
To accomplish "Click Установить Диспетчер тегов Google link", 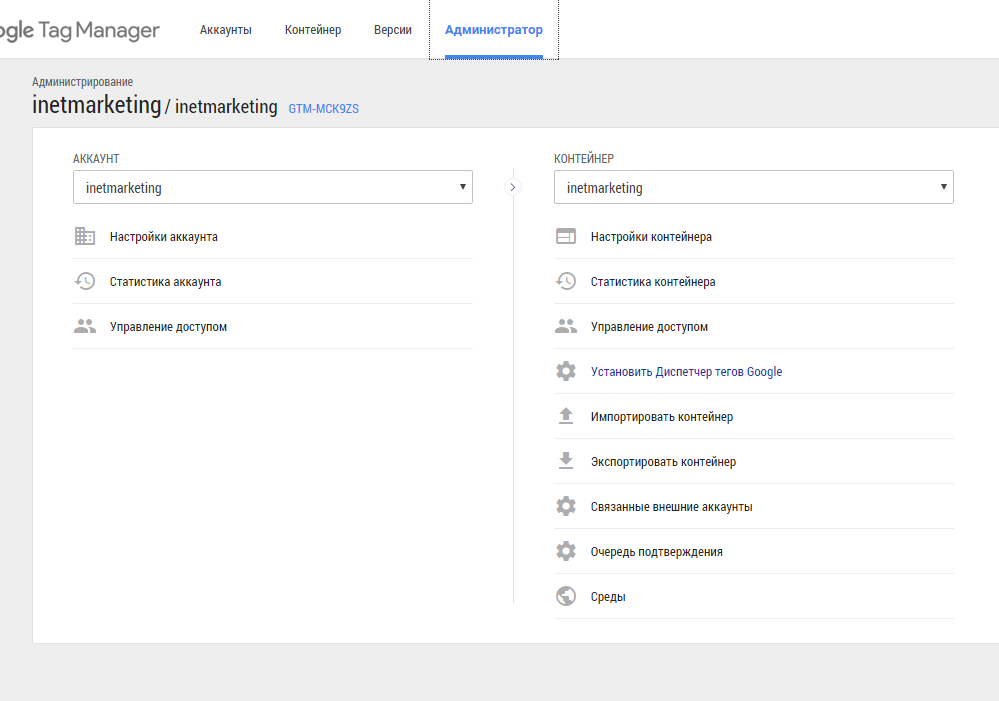I will [686, 372].
